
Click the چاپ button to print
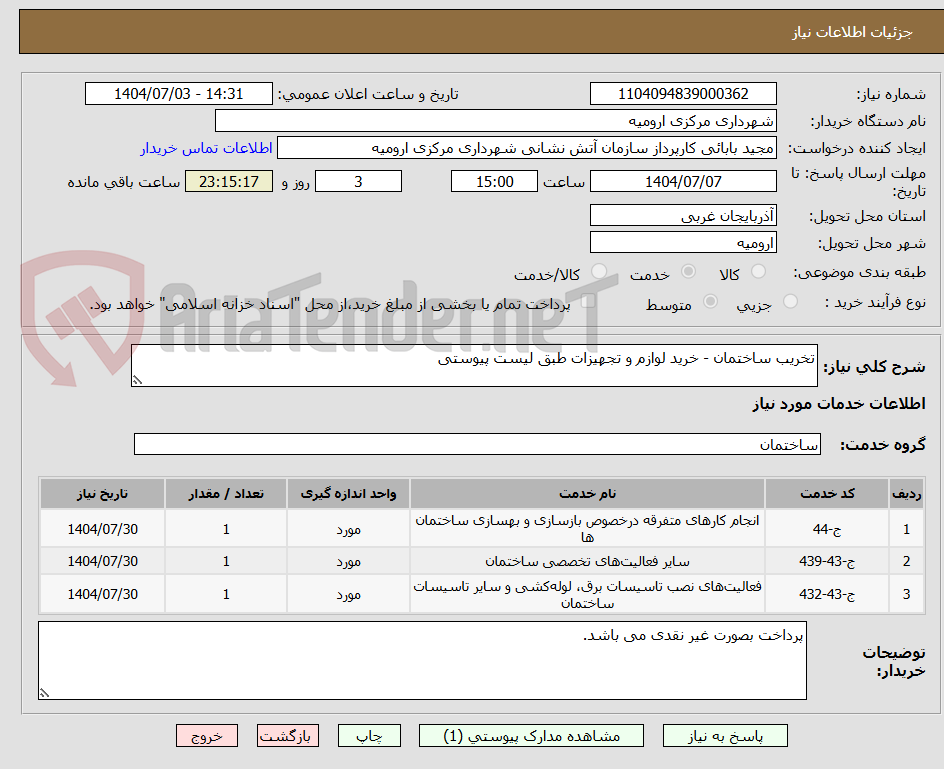point(369,735)
